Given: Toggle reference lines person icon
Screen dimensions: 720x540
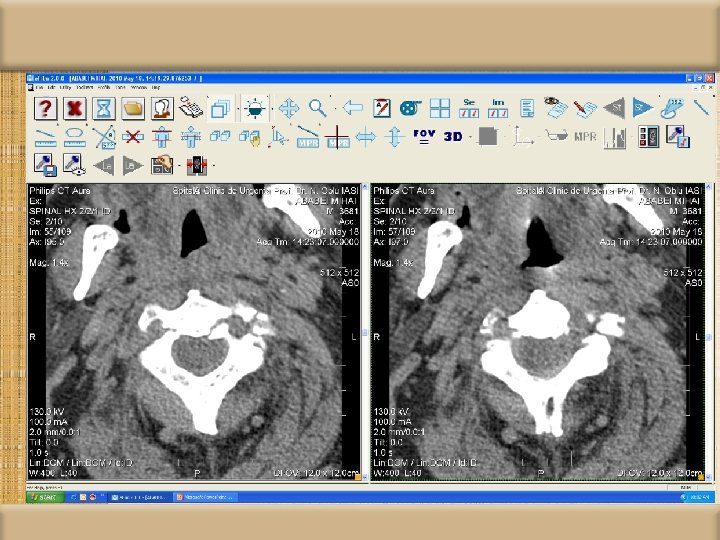Looking at the screenshot, I should 162,137.
